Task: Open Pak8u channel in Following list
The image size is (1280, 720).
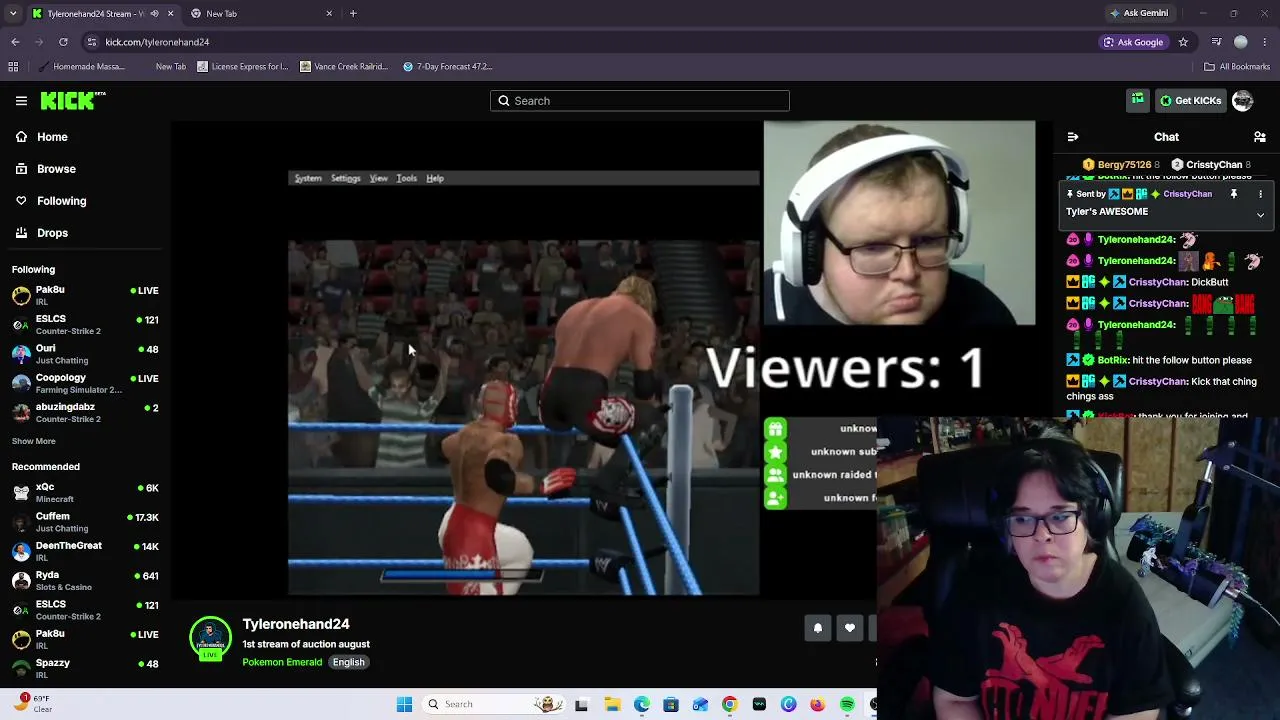Action: coord(85,295)
